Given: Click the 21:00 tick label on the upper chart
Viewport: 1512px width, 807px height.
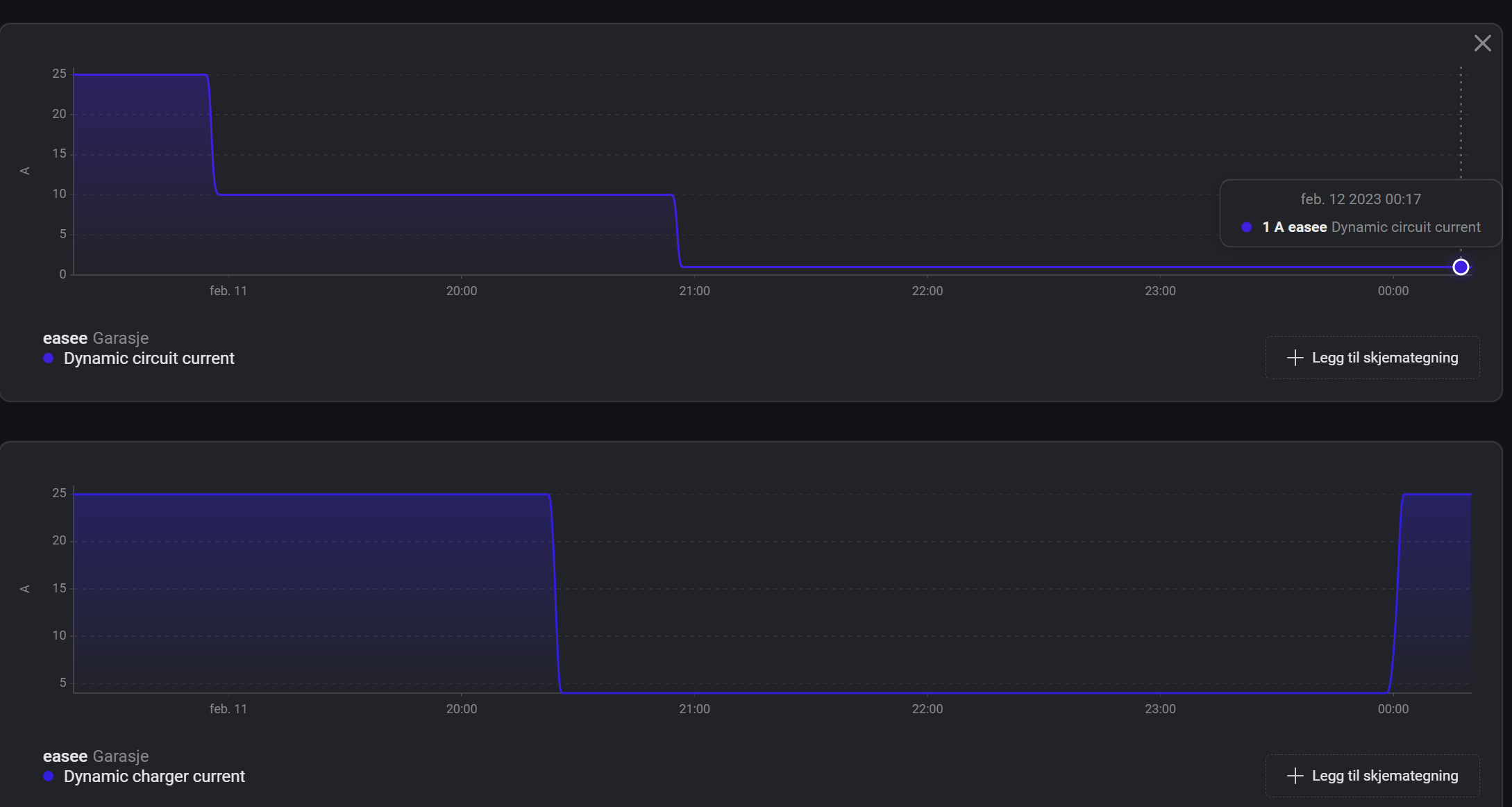Looking at the screenshot, I should pos(694,291).
